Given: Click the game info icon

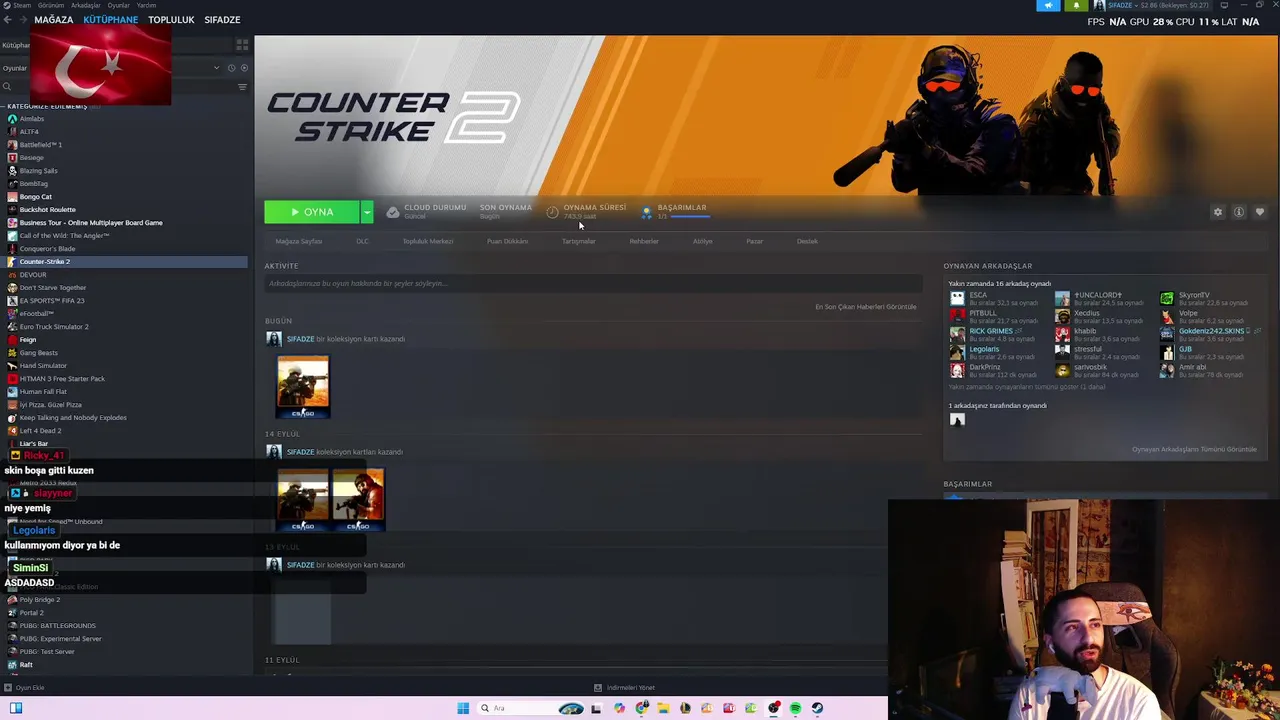Looking at the screenshot, I should (1239, 212).
